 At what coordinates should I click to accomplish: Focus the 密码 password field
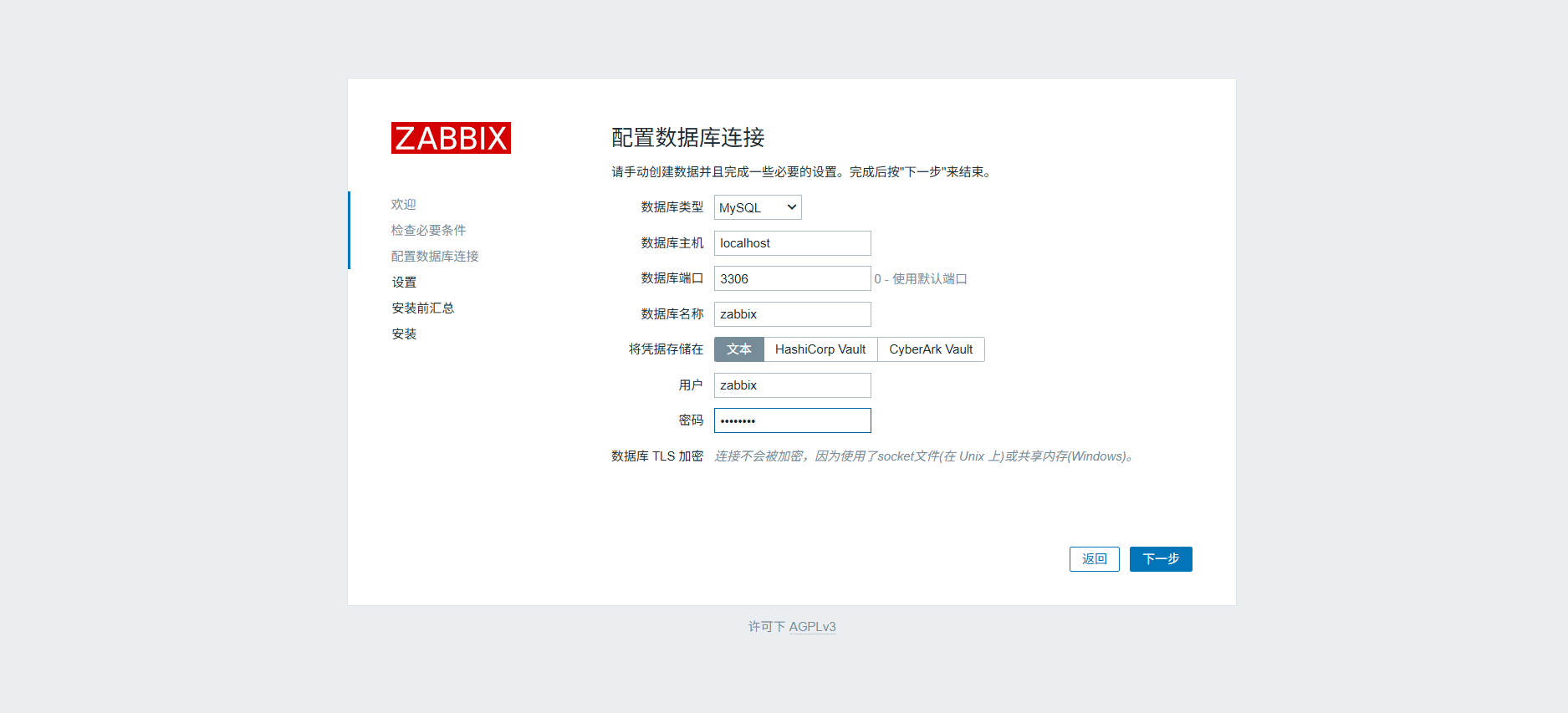click(x=792, y=420)
